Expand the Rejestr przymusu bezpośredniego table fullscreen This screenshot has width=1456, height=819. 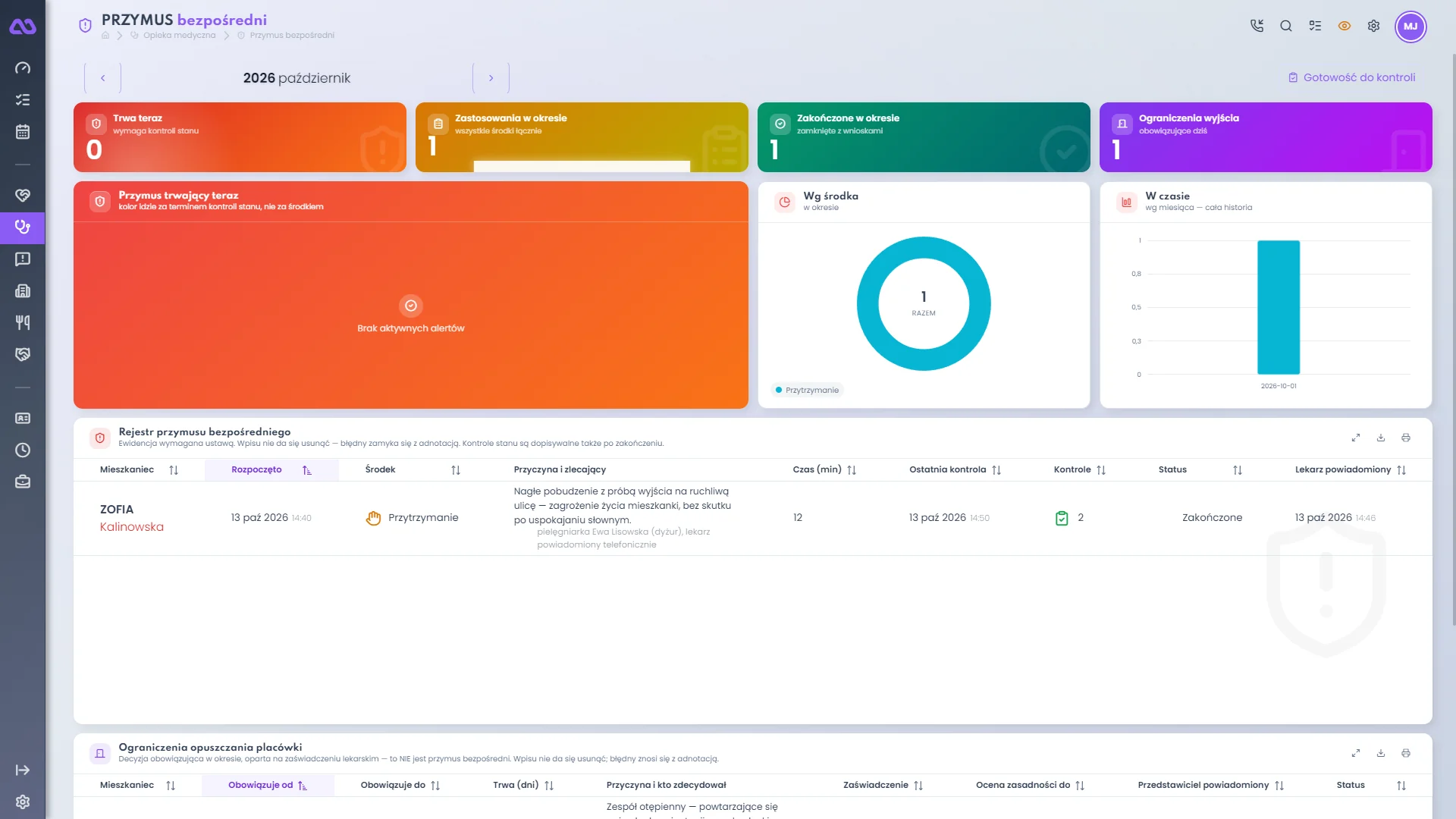pyautogui.click(x=1356, y=438)
